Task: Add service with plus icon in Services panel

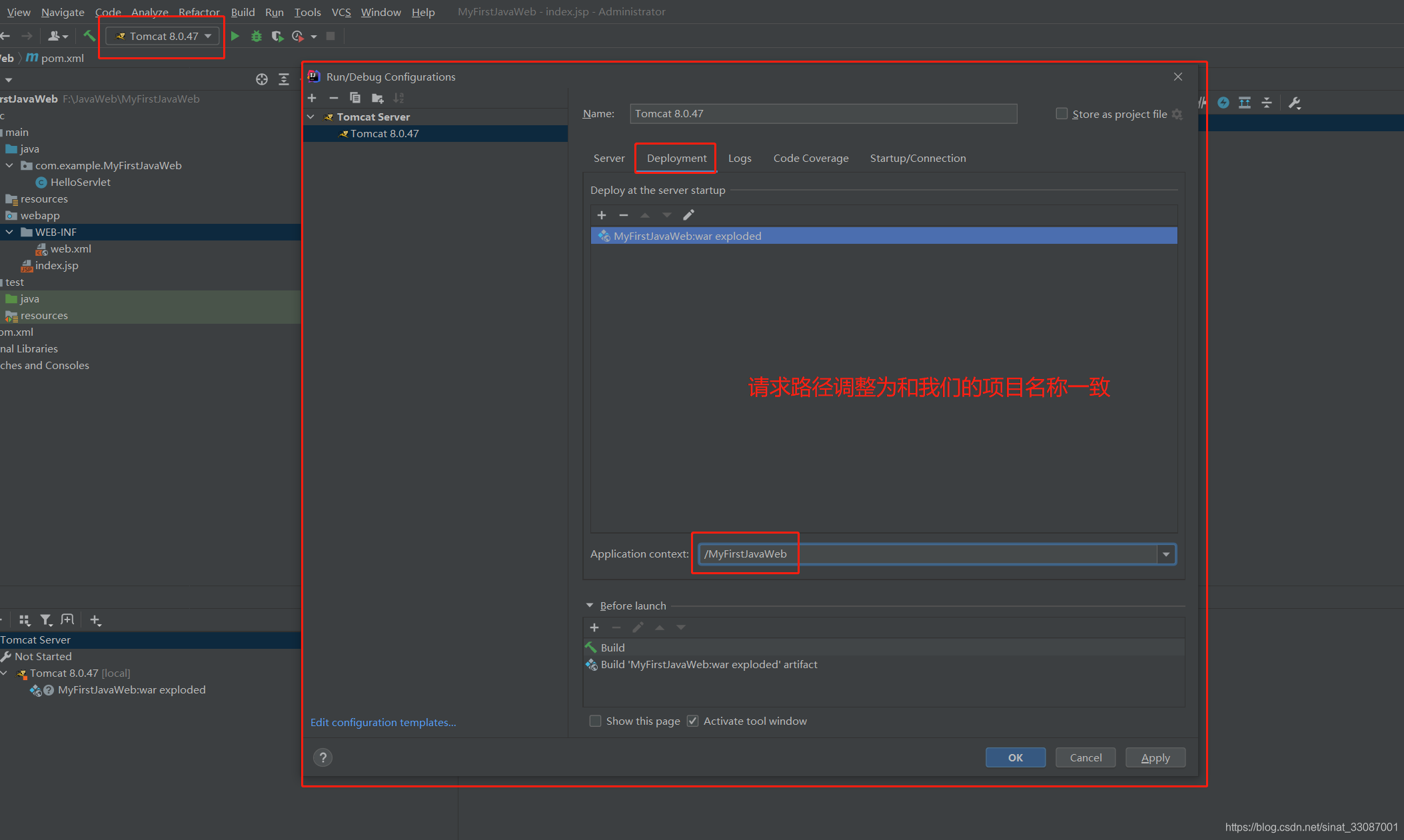Action: [95, 620]
